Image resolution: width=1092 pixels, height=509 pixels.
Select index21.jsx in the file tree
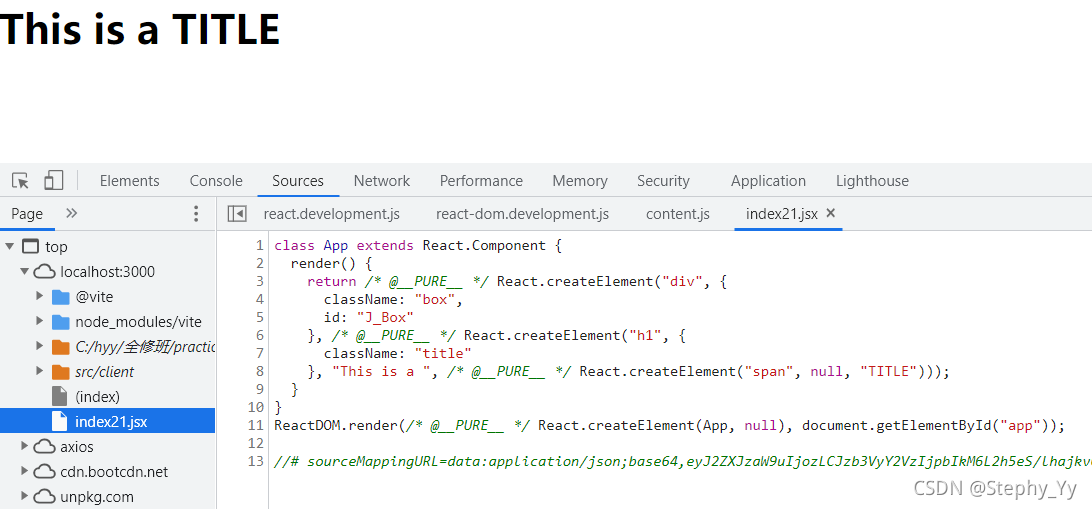pos(107,421)
